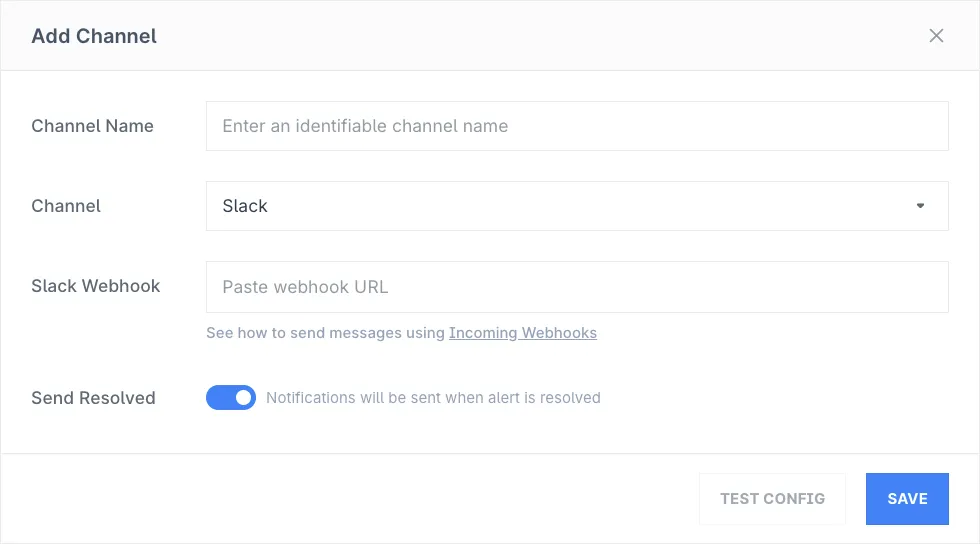Click the white knob of the Send Resolved switch

243,398
